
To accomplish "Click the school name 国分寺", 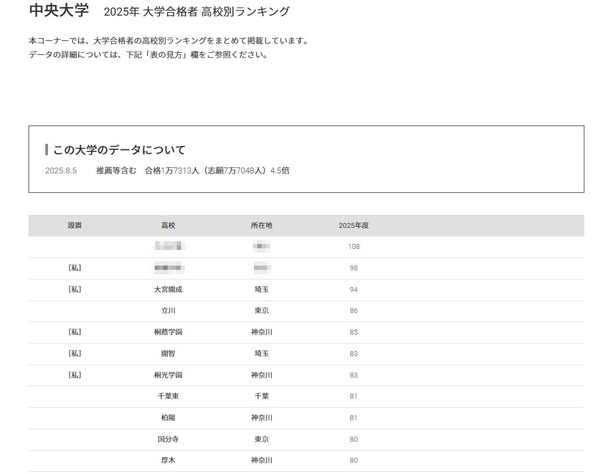I will point(168,439).
